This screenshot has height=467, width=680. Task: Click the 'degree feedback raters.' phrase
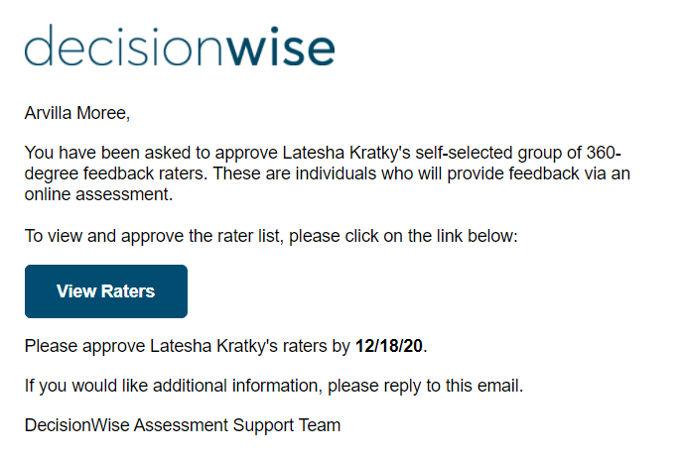pyautogui.click(x=116, y=174)
